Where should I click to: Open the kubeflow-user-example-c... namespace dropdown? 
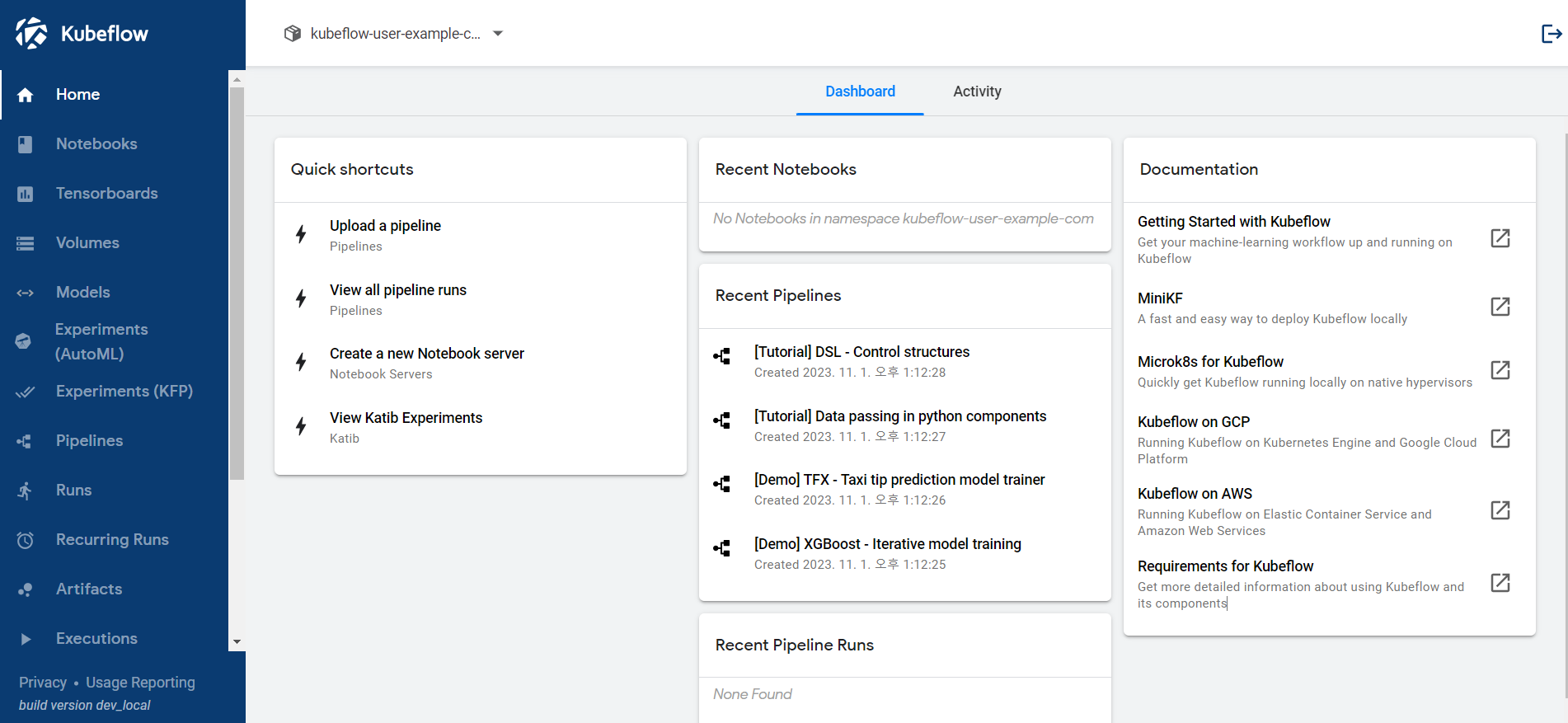pos(394,34)
